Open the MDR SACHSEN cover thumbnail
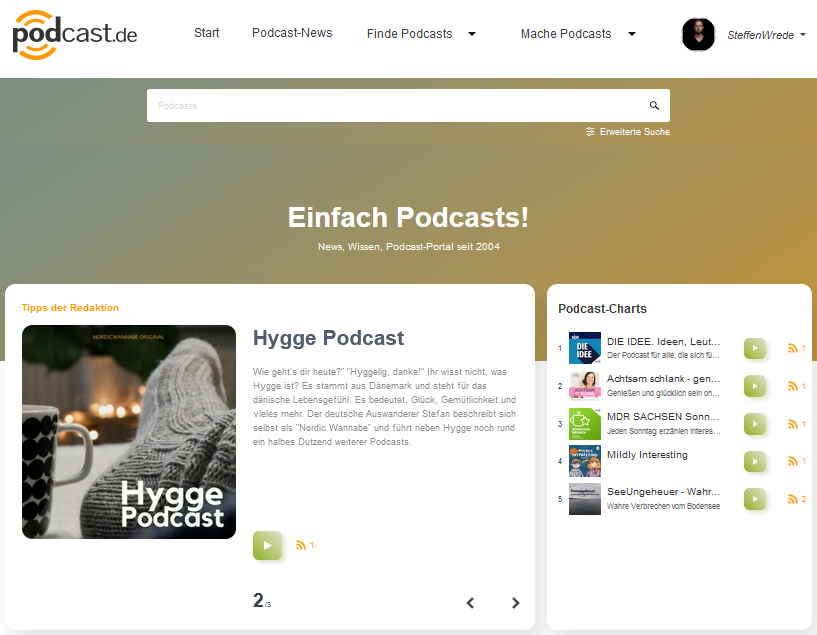This screenshot has height=635, width=817. click(x=585, y=424)
